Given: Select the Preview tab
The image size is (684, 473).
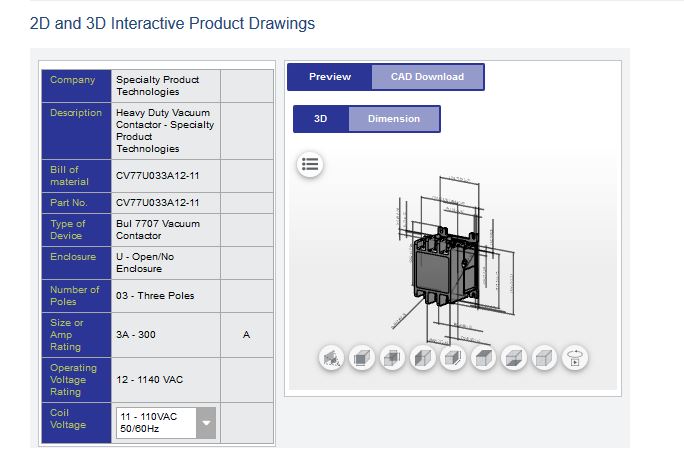Looking at the screenshot, I should [x=330, y=77].
